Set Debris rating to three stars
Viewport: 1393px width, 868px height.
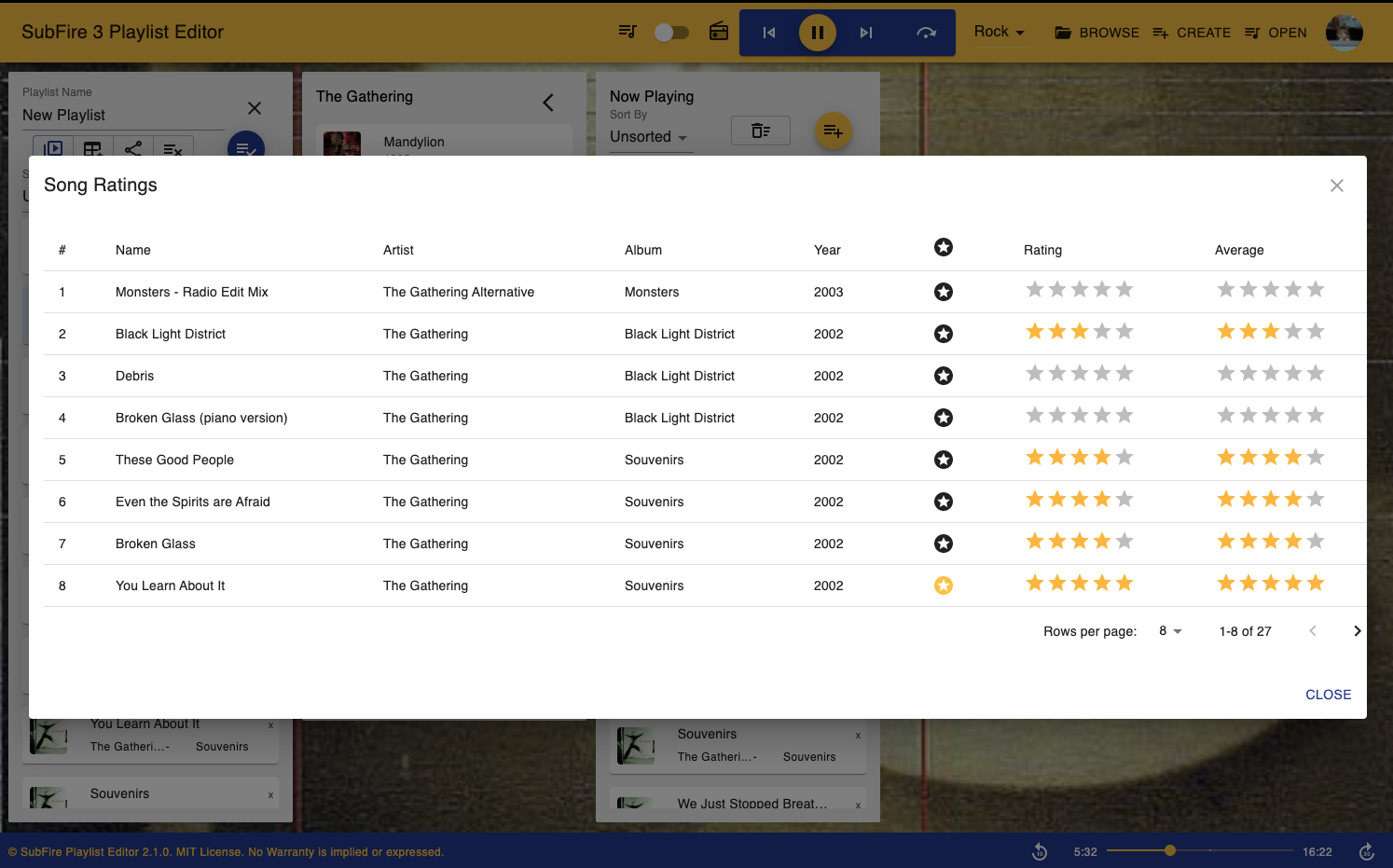[x=1080, y=373]
